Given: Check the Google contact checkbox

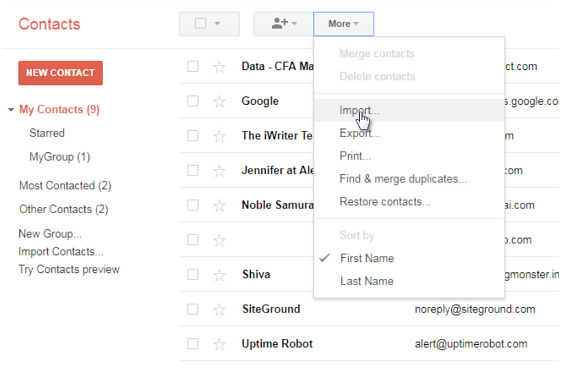Looking at the screenshot, I should [193, 101].
